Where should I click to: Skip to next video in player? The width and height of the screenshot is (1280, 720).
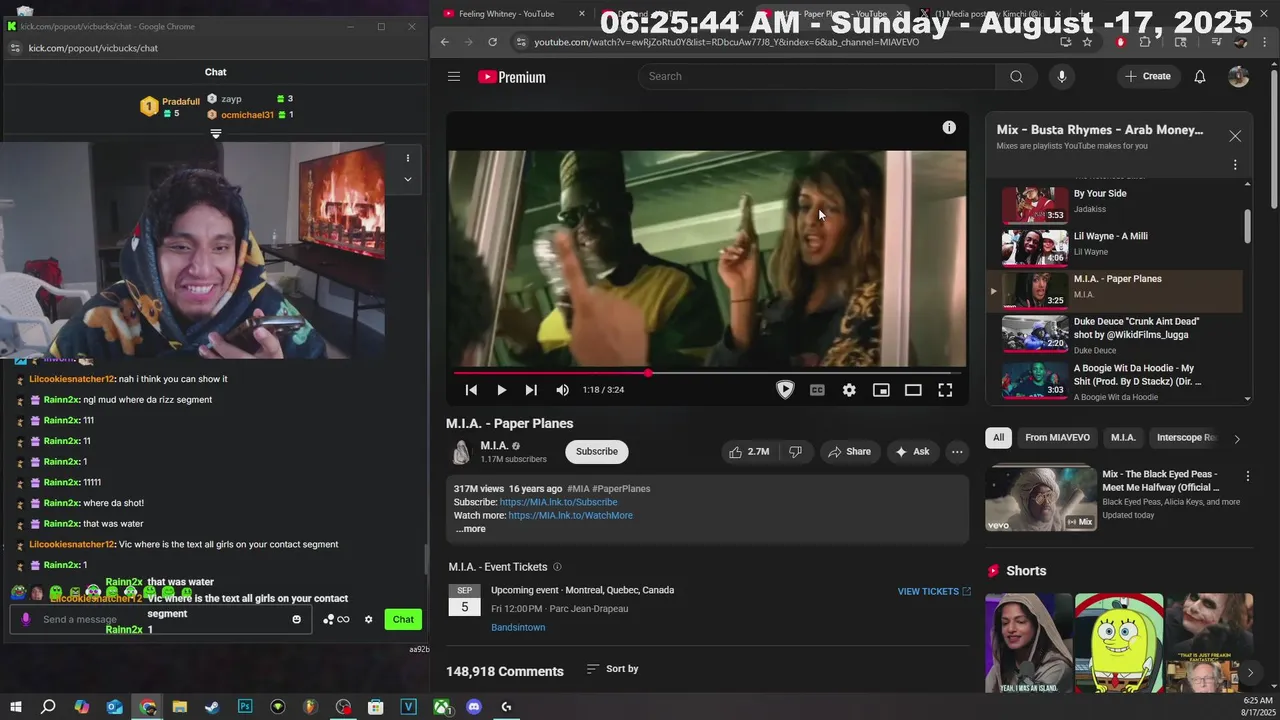pyautogui.click(x=531, y=390)
